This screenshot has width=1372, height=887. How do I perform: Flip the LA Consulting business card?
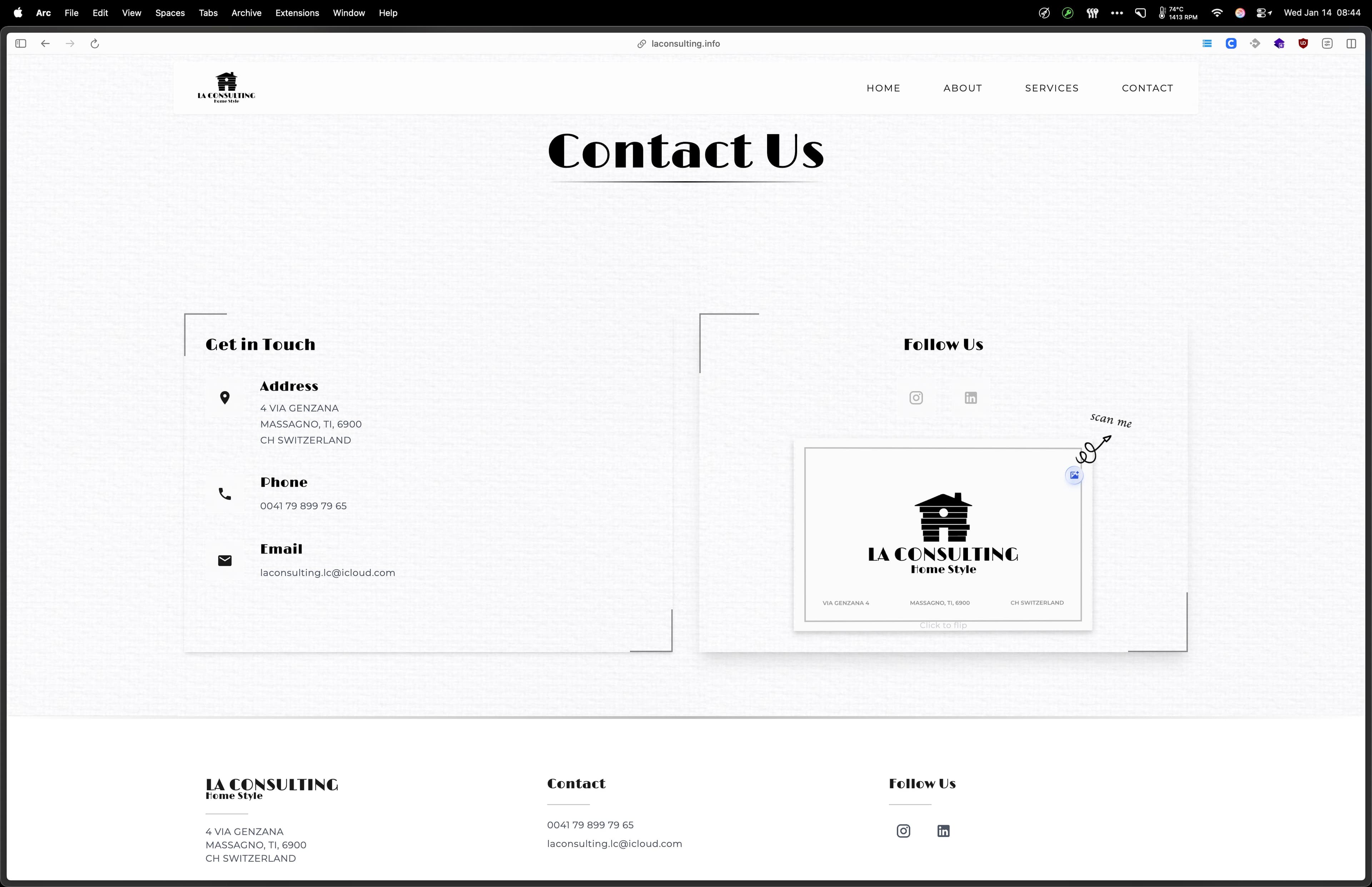coord(943,535)
